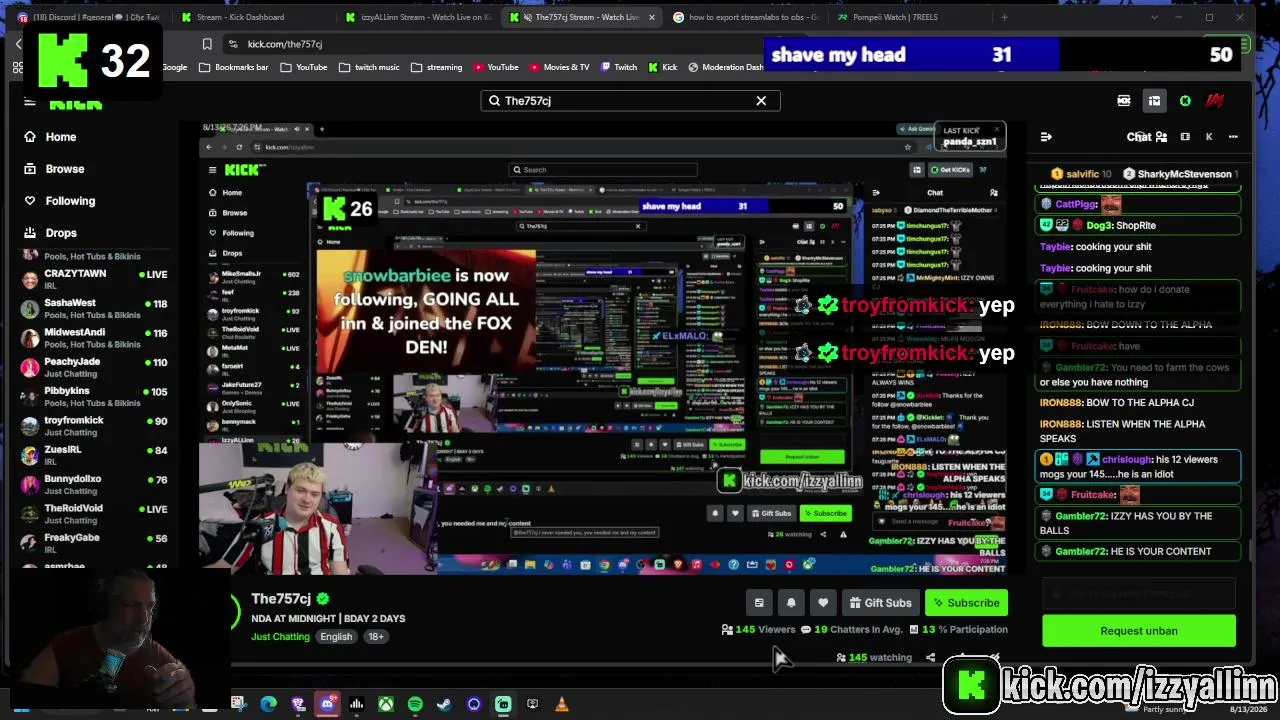This screenshot has width=1280, height=720.
Task: Open the red extension icon in header
Action: click(1215, 101)
